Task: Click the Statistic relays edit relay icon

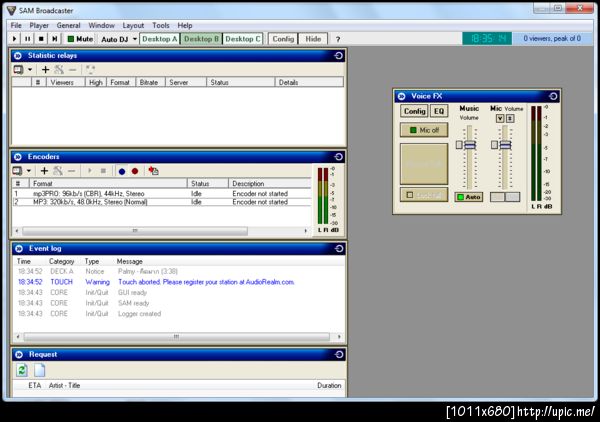Action: (x=59, y=70)
